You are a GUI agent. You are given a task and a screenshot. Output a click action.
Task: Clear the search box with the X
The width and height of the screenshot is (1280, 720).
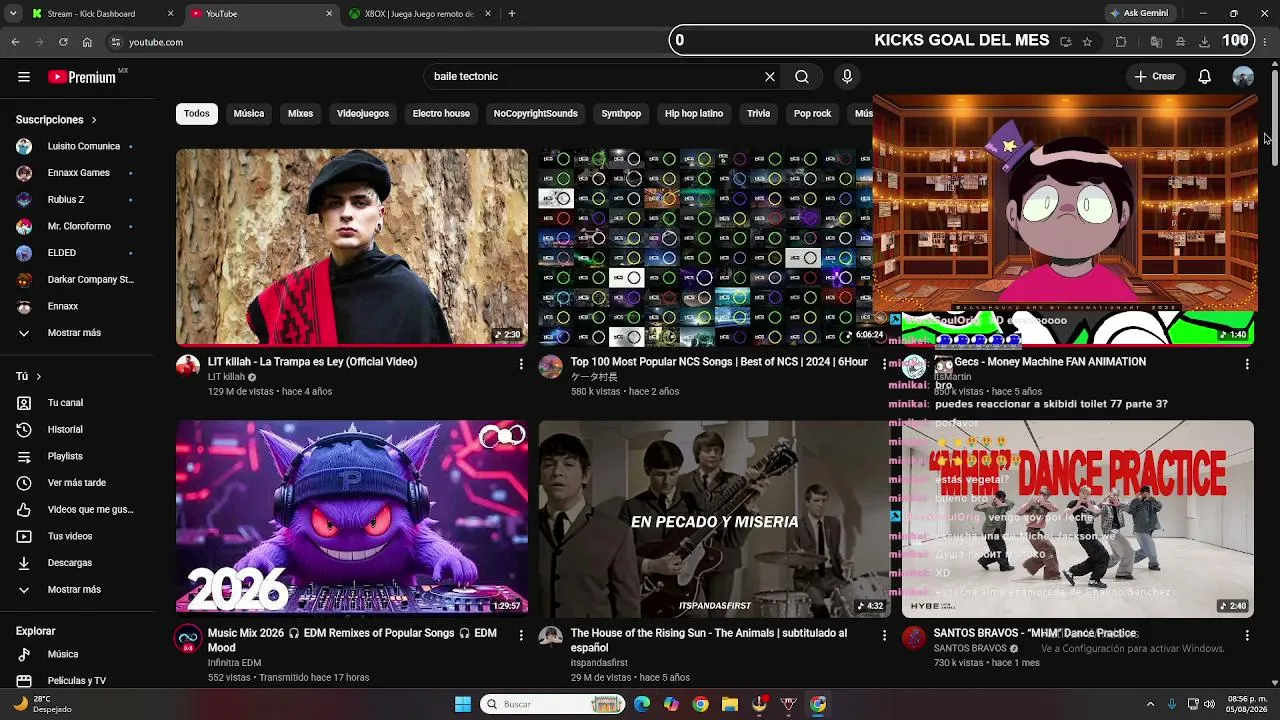pos(770,77)
